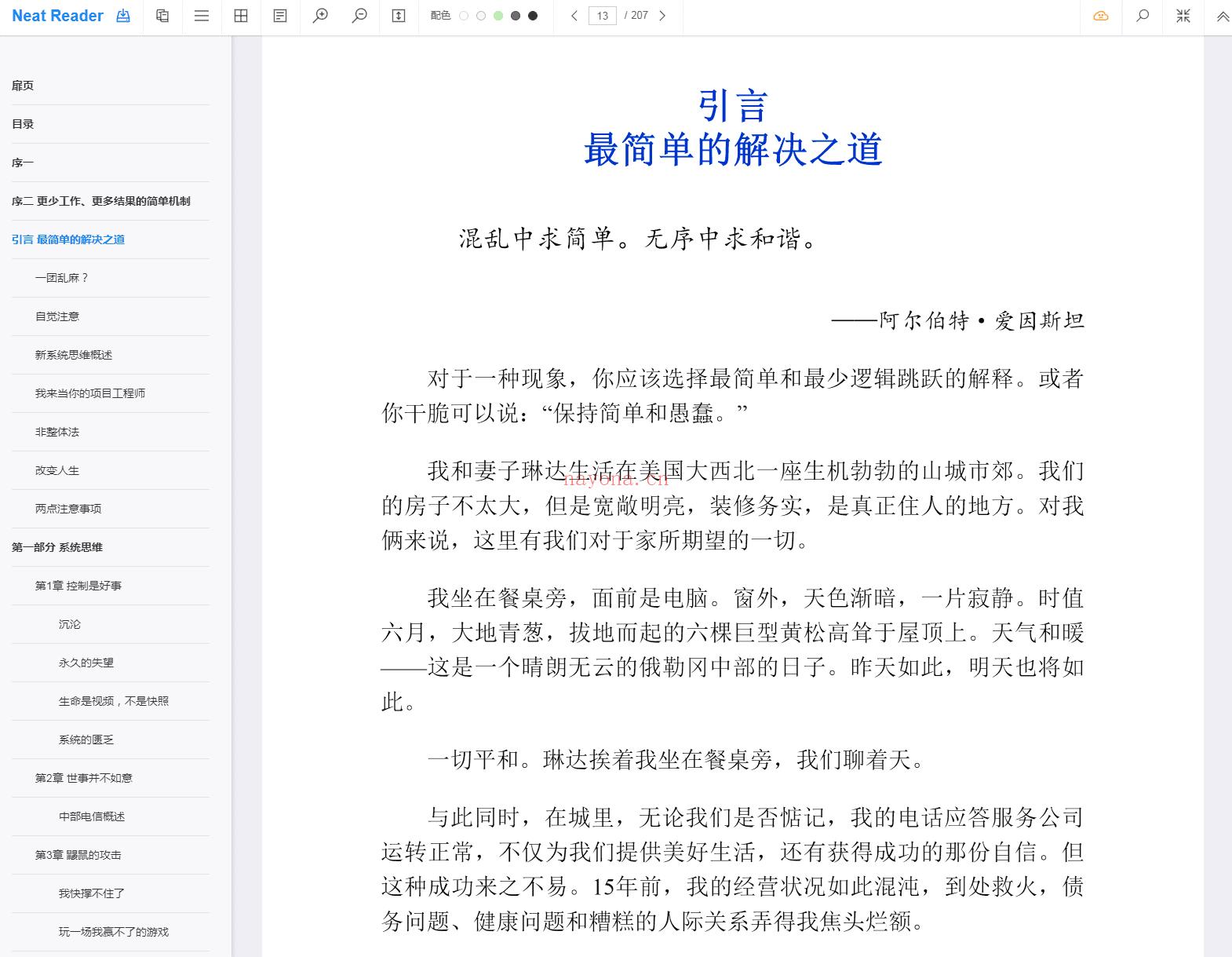
Task: Click the total page count 207
Action: [x=640, y=16]
